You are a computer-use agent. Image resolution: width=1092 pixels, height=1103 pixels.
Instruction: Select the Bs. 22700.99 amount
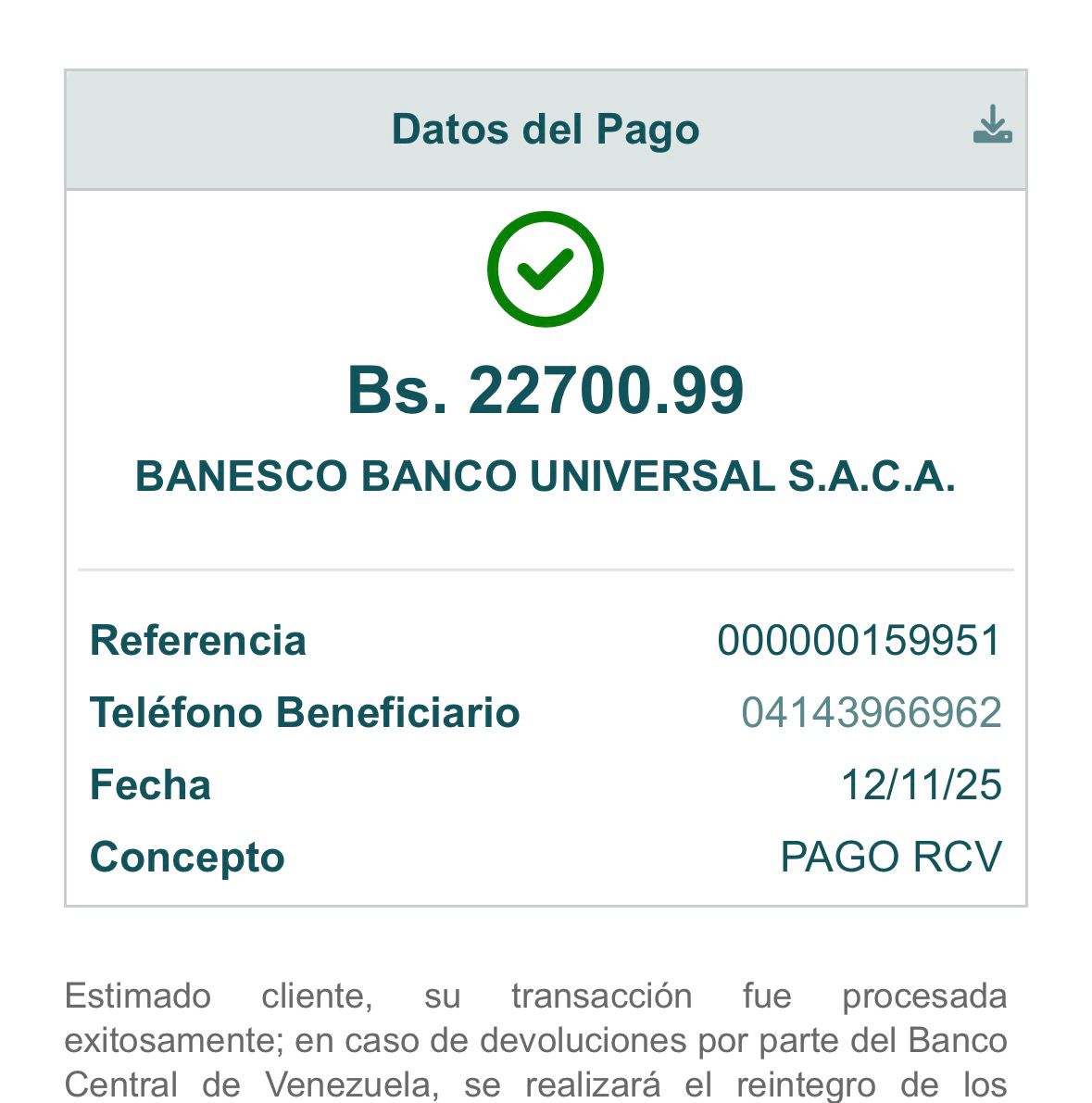tap(546, 390)
